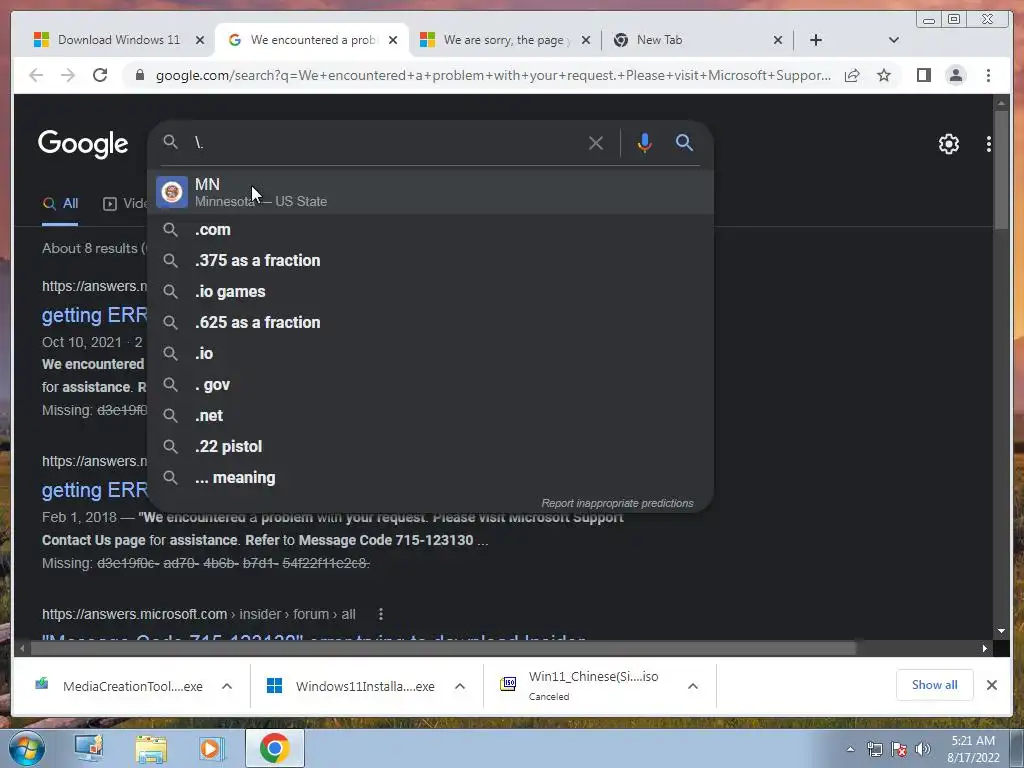
Task: Open the Windows Start menu orb
Action: tap(27, 748)
